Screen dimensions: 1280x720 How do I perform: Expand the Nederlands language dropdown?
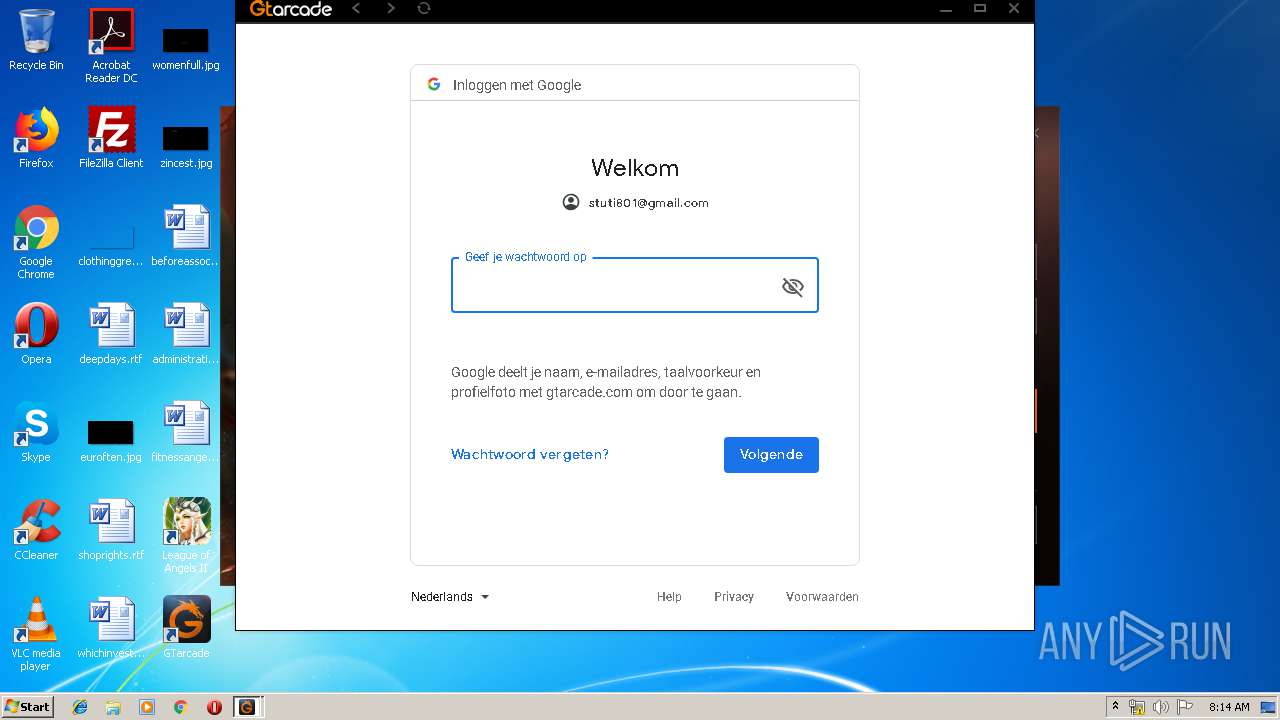tap(450, 597)
